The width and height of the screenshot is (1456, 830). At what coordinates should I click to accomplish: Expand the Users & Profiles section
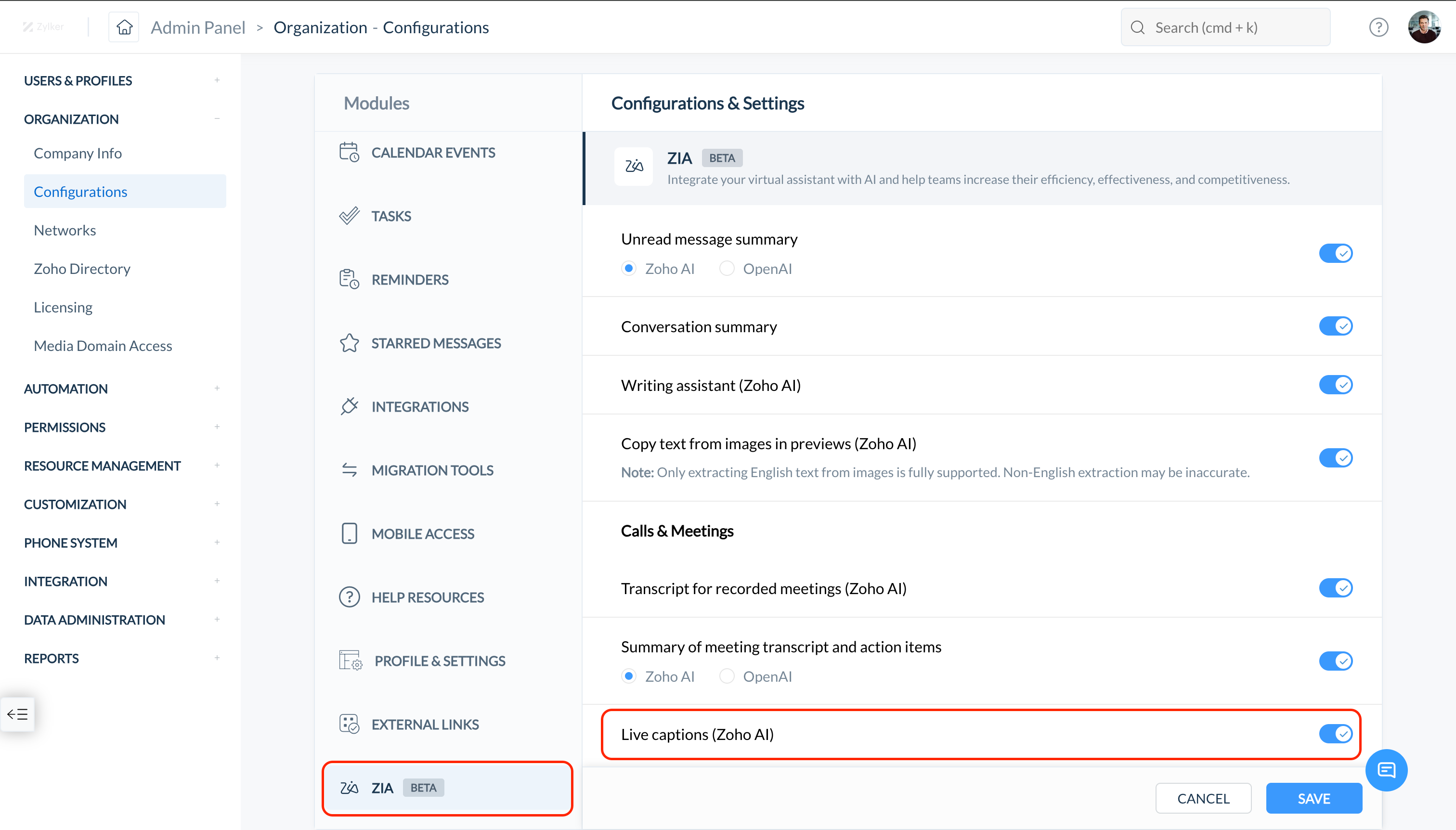(217, 80)
